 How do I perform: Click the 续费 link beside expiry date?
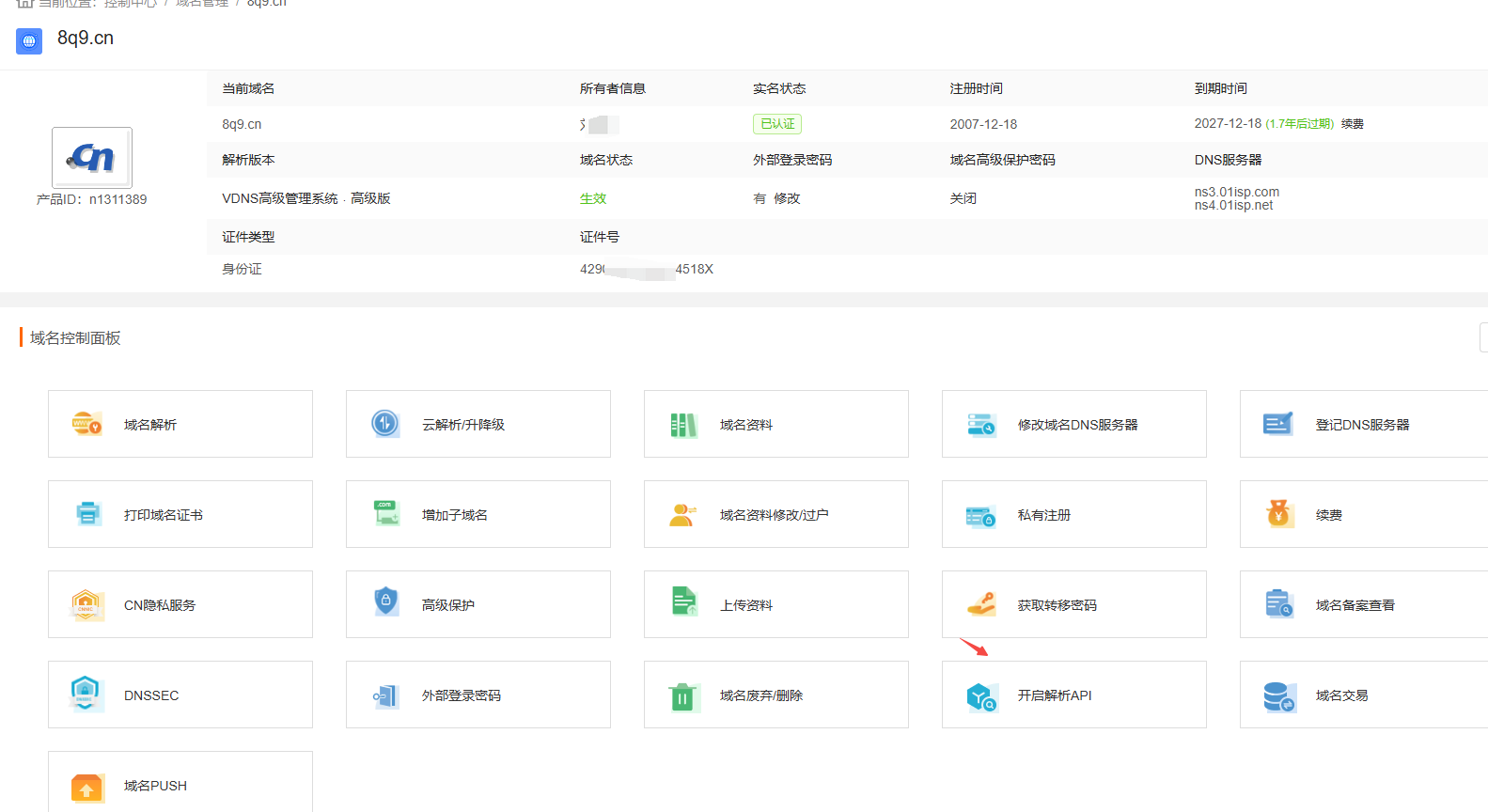click(1352, 124)
